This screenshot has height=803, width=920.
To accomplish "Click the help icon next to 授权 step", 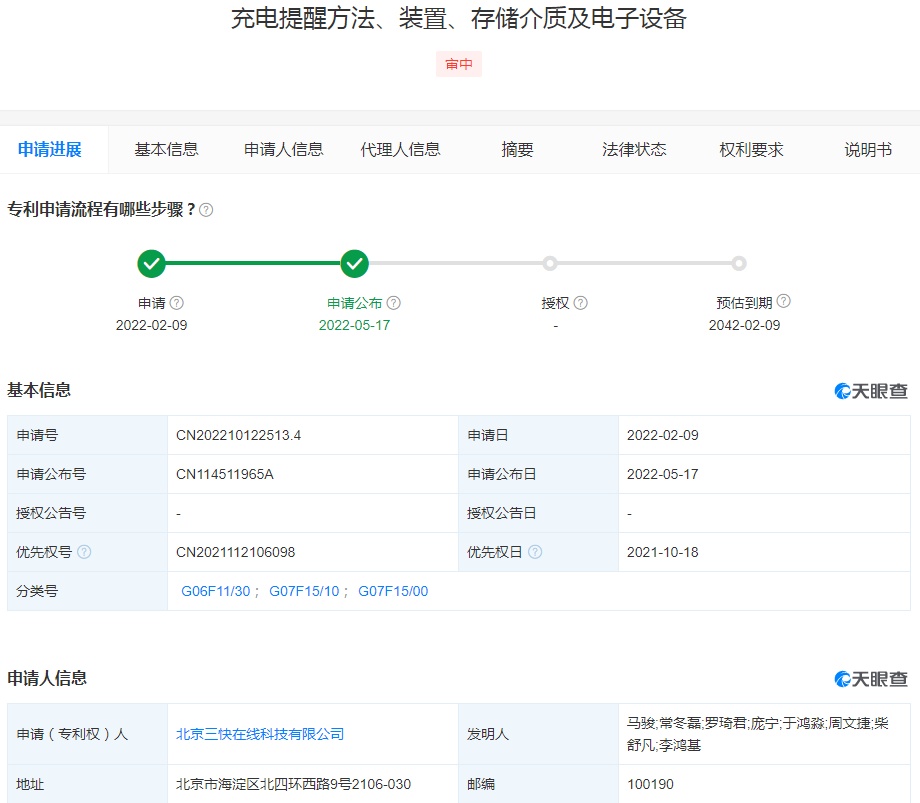I will [580, 303].
